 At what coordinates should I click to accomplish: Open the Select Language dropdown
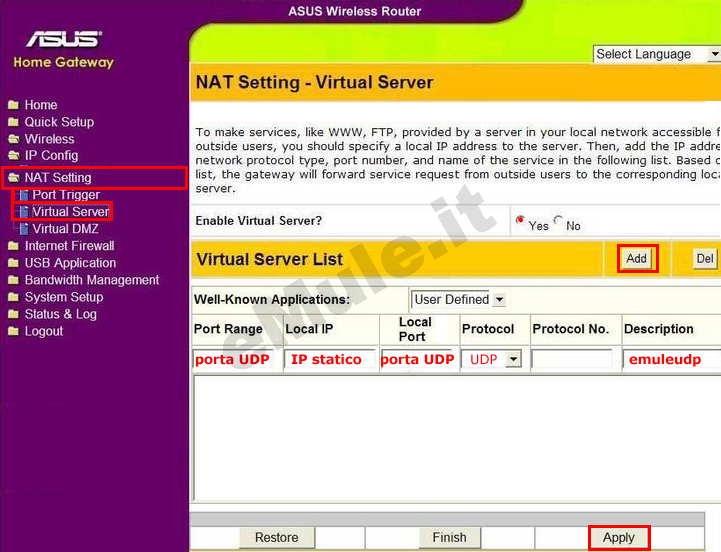click(657, 54)
